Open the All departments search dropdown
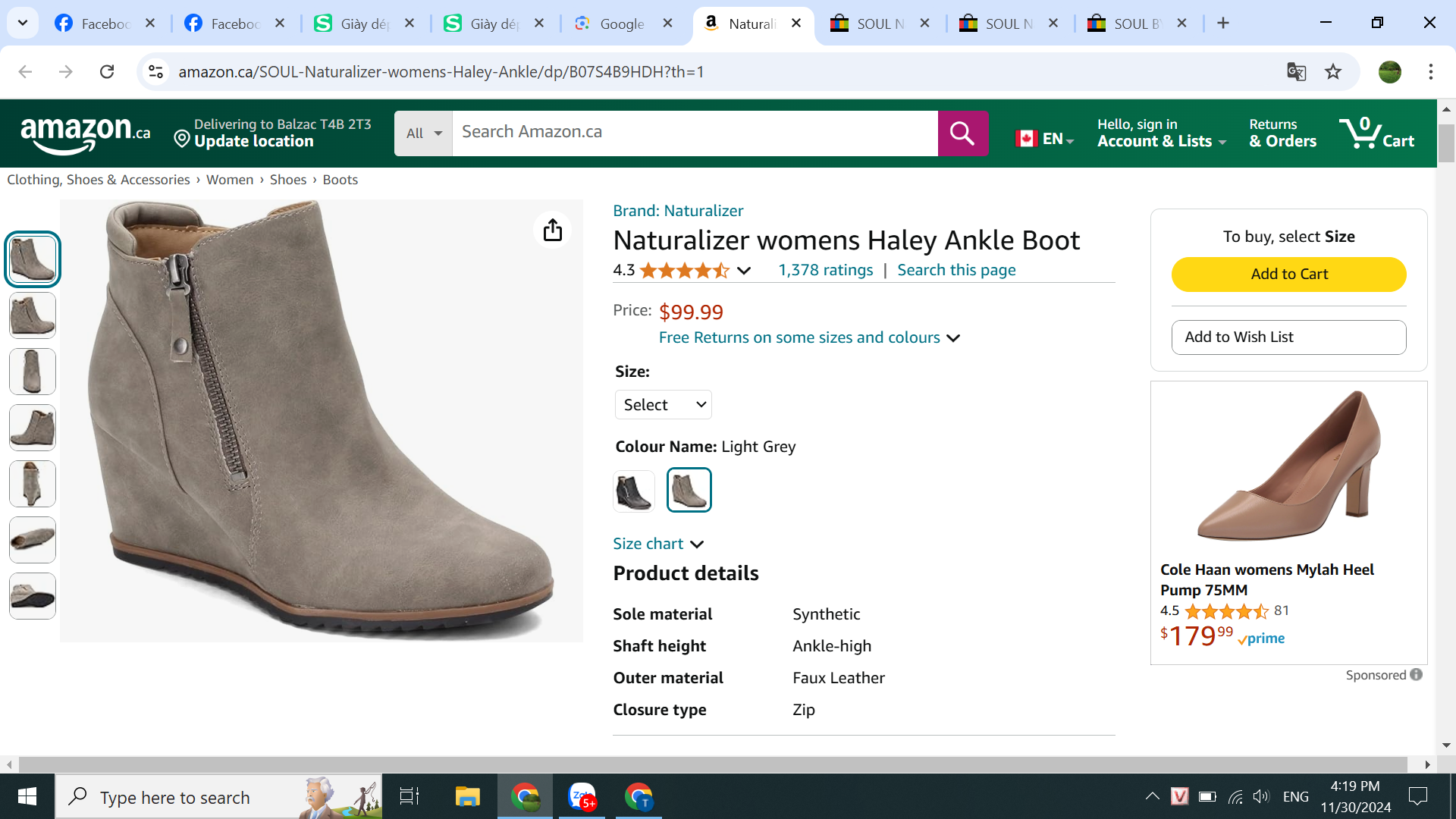Screen dimensions: 1456x819 click(422, 133)
